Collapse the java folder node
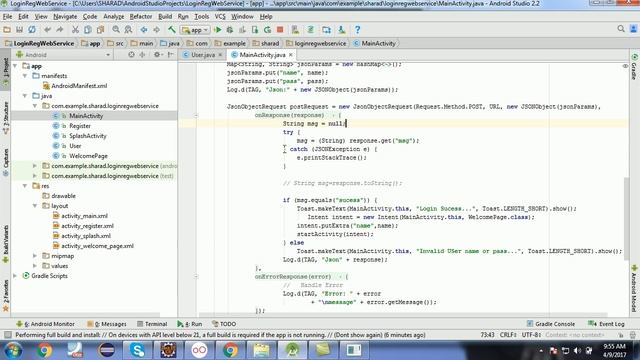The width and height of the screenshot is (640, 360). pos(25,96)
